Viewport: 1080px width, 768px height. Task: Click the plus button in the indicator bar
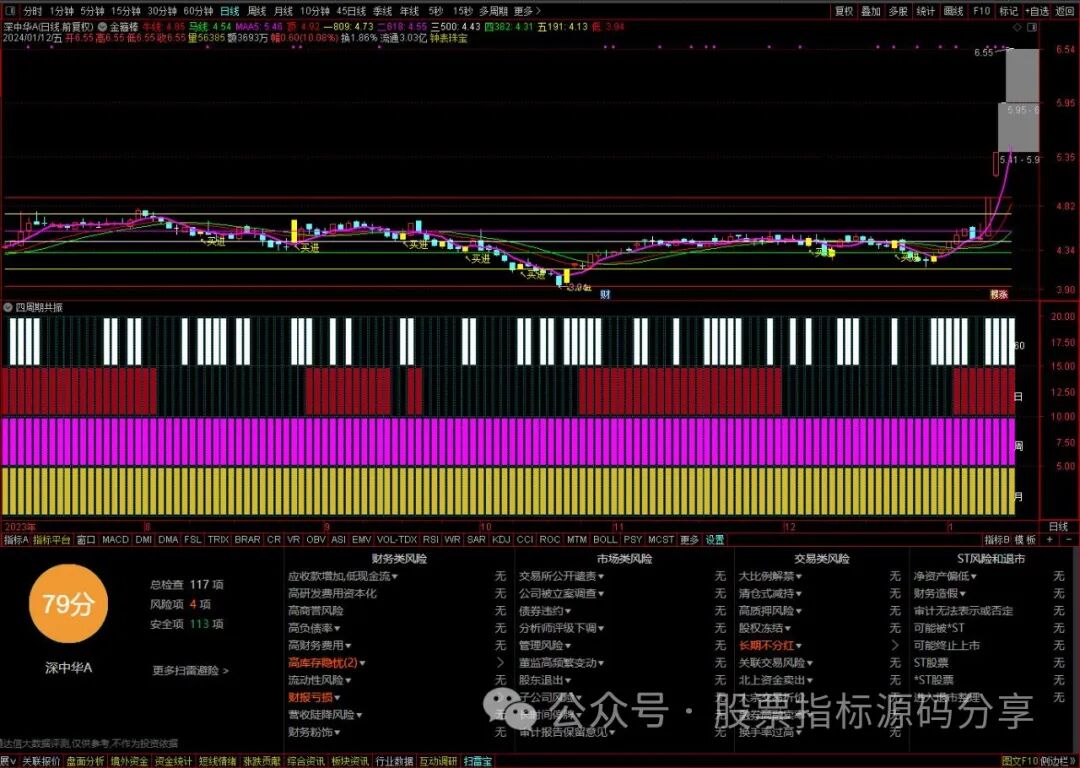click(x=1050, y=540)
